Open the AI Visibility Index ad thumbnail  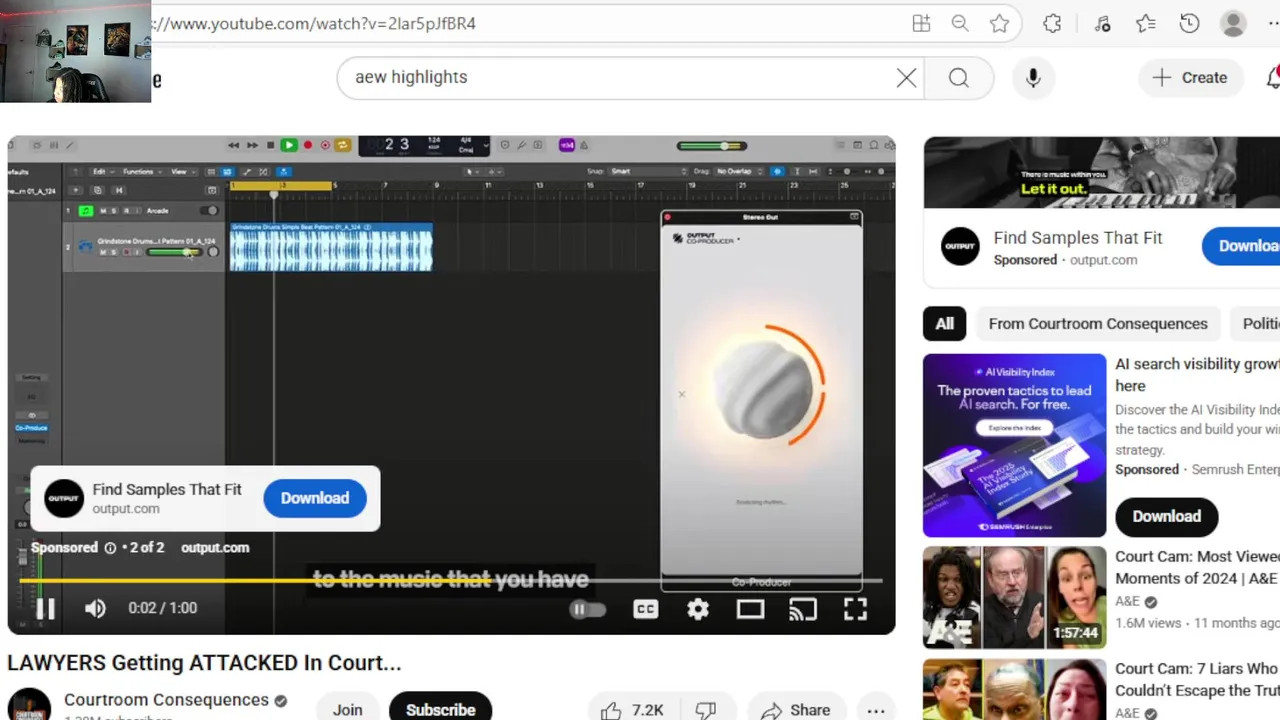point(1014,445)
